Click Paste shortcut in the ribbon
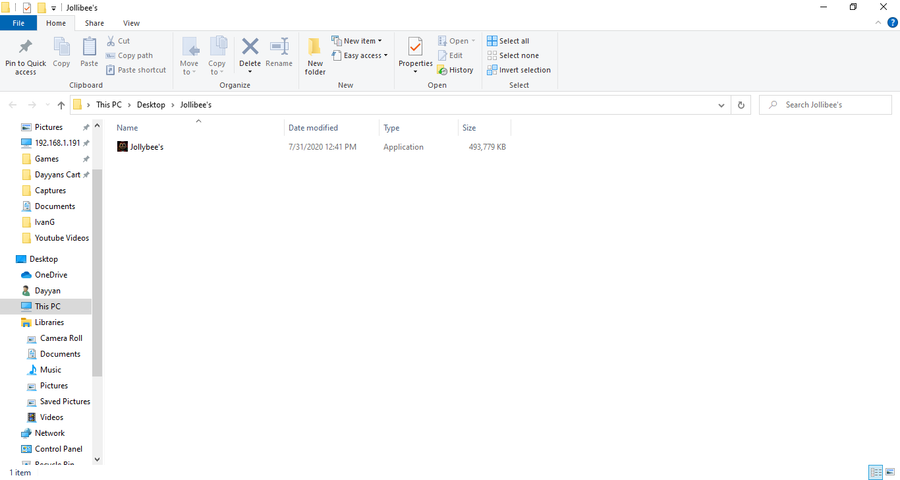The width and height of the screenshot is (900, 480). (x=136, y=69)
